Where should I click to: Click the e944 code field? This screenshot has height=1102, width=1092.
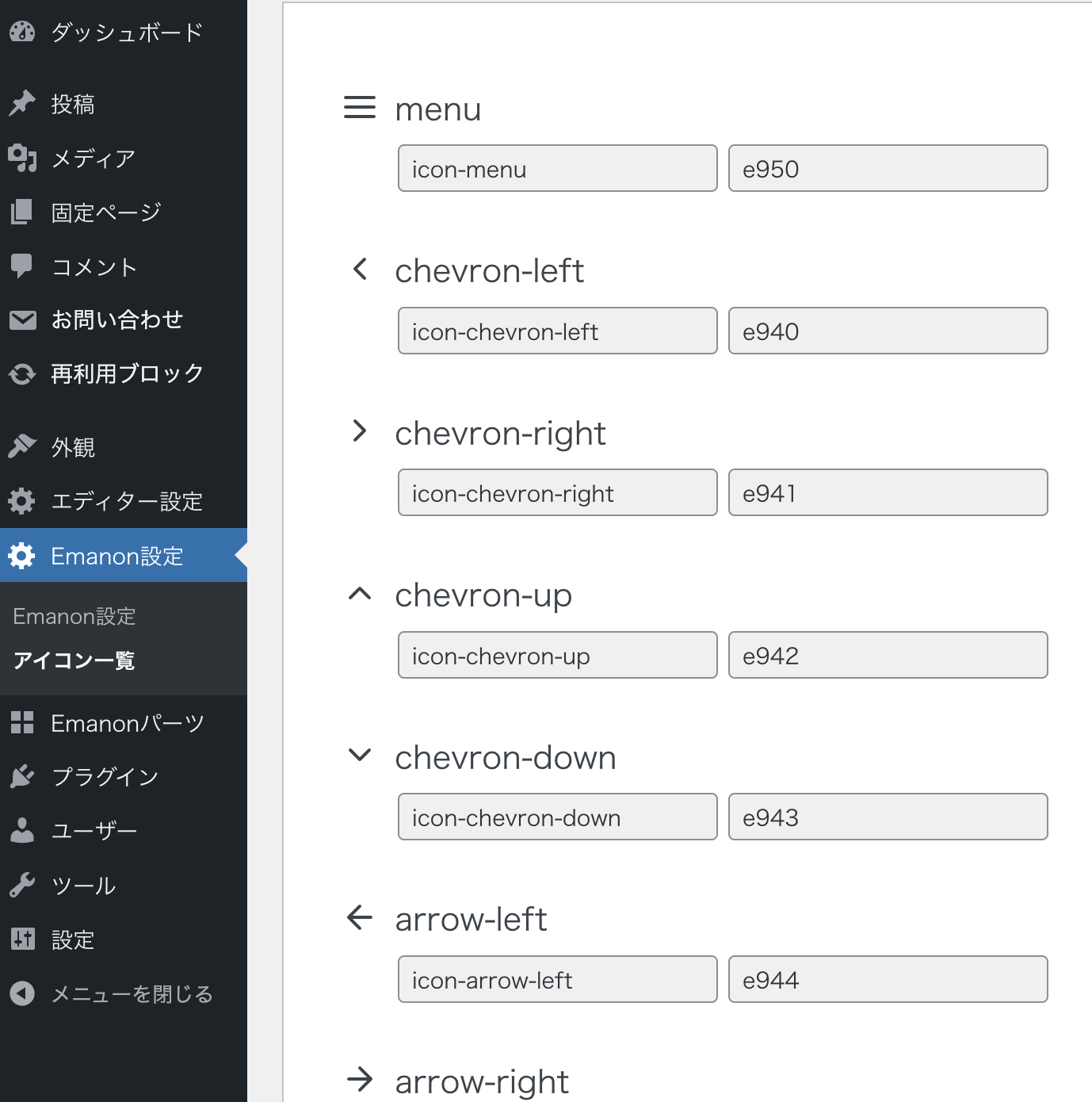pos(888,980)
